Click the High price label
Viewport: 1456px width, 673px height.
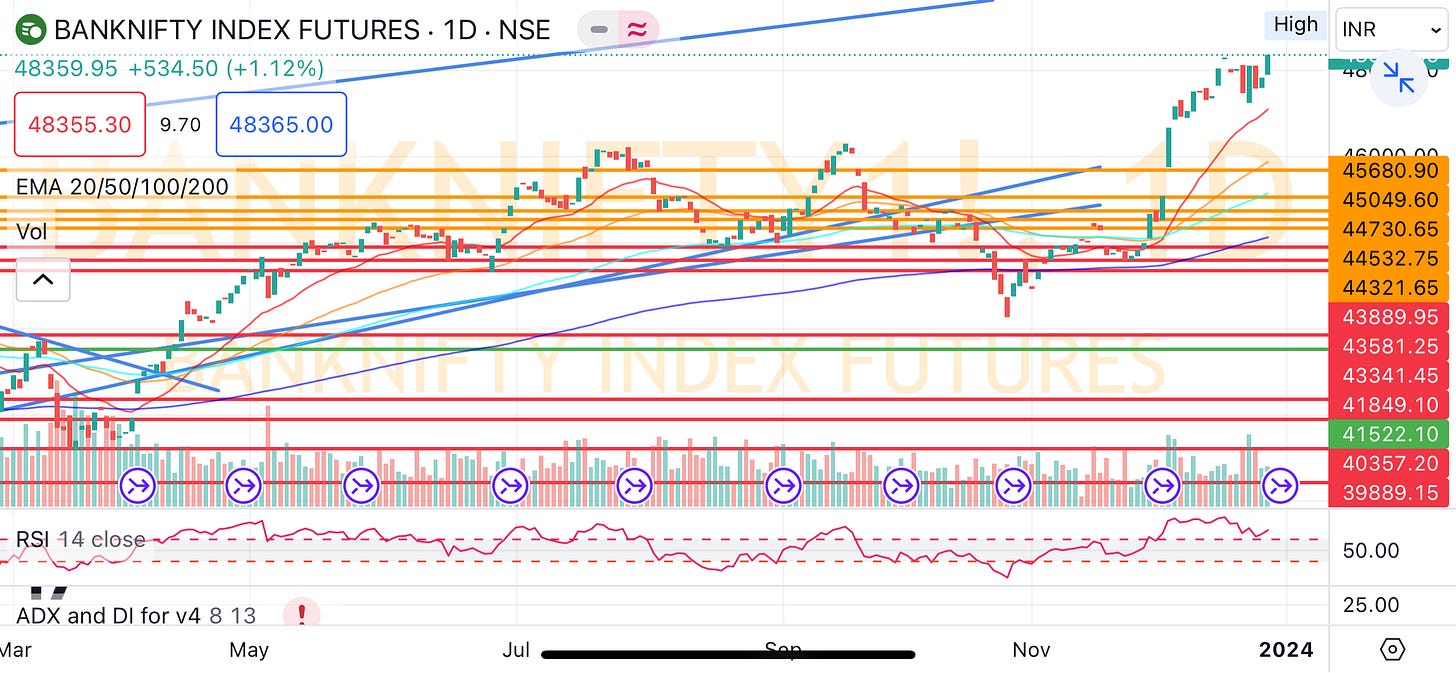(x=1296, y=25)
